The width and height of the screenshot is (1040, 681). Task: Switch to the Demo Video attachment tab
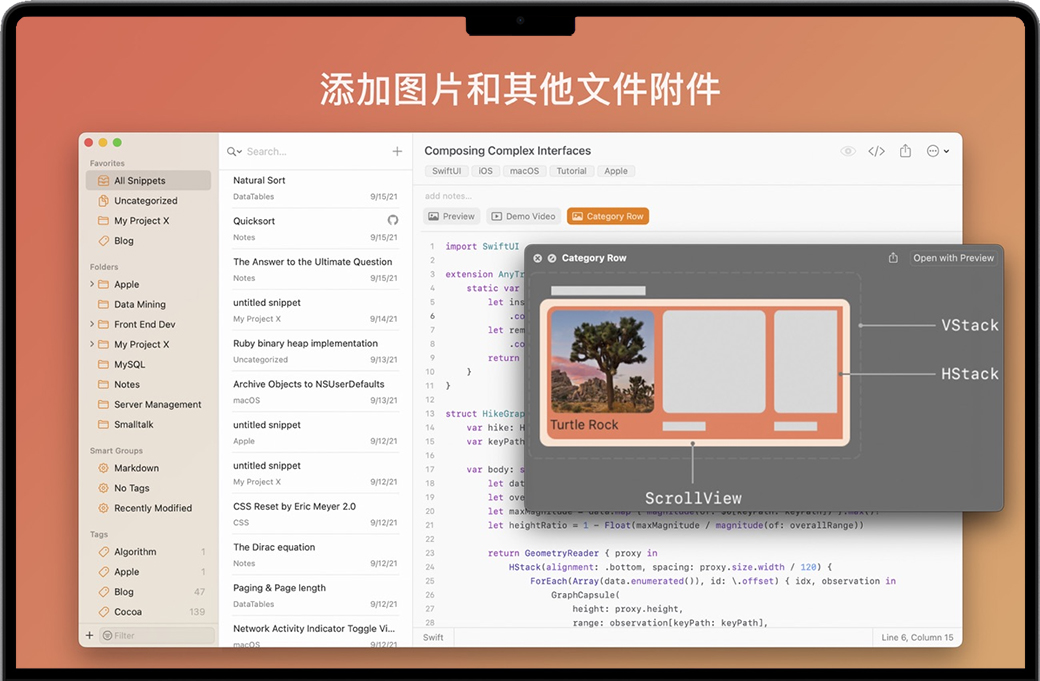524,216
